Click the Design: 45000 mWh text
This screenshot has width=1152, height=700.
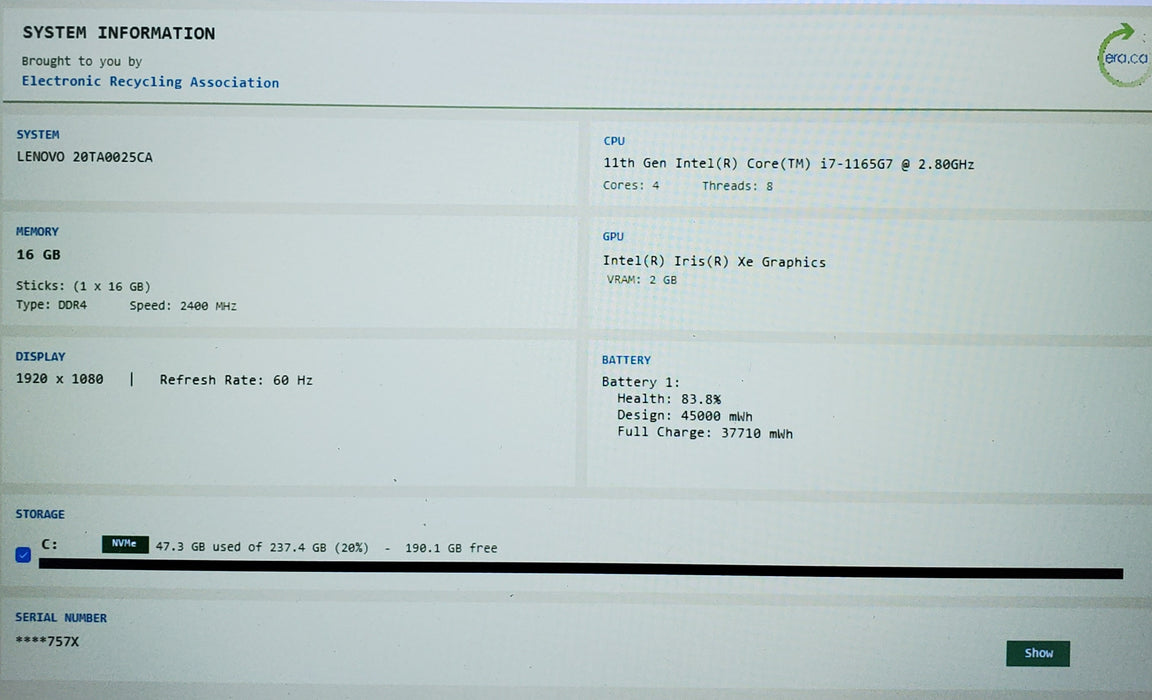click(x=685, y=416)
